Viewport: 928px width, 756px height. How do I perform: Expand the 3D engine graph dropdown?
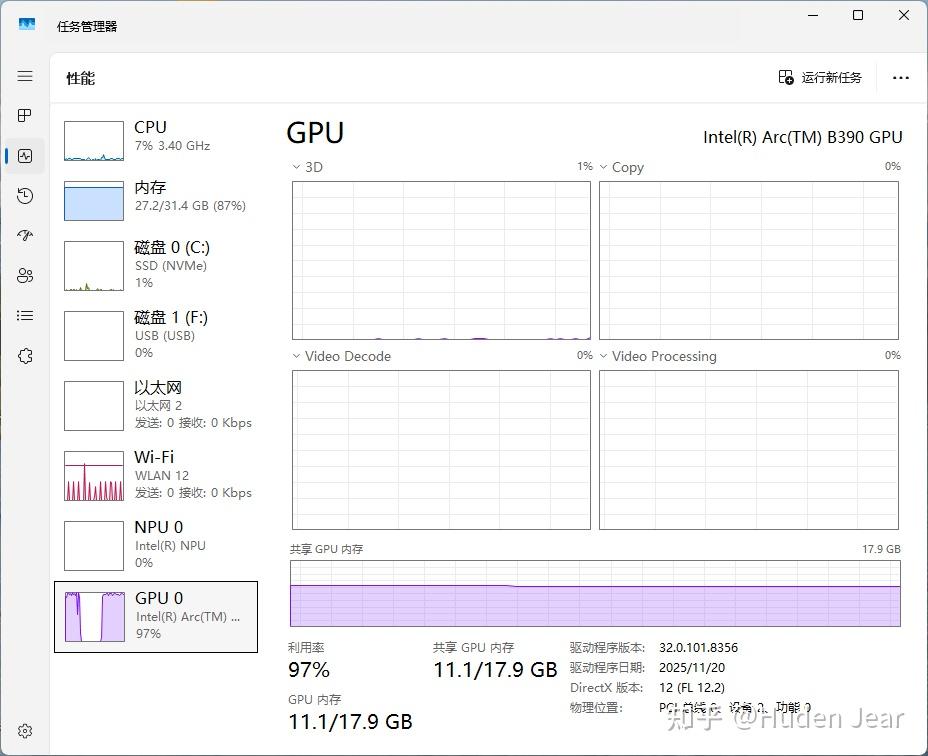297,168
